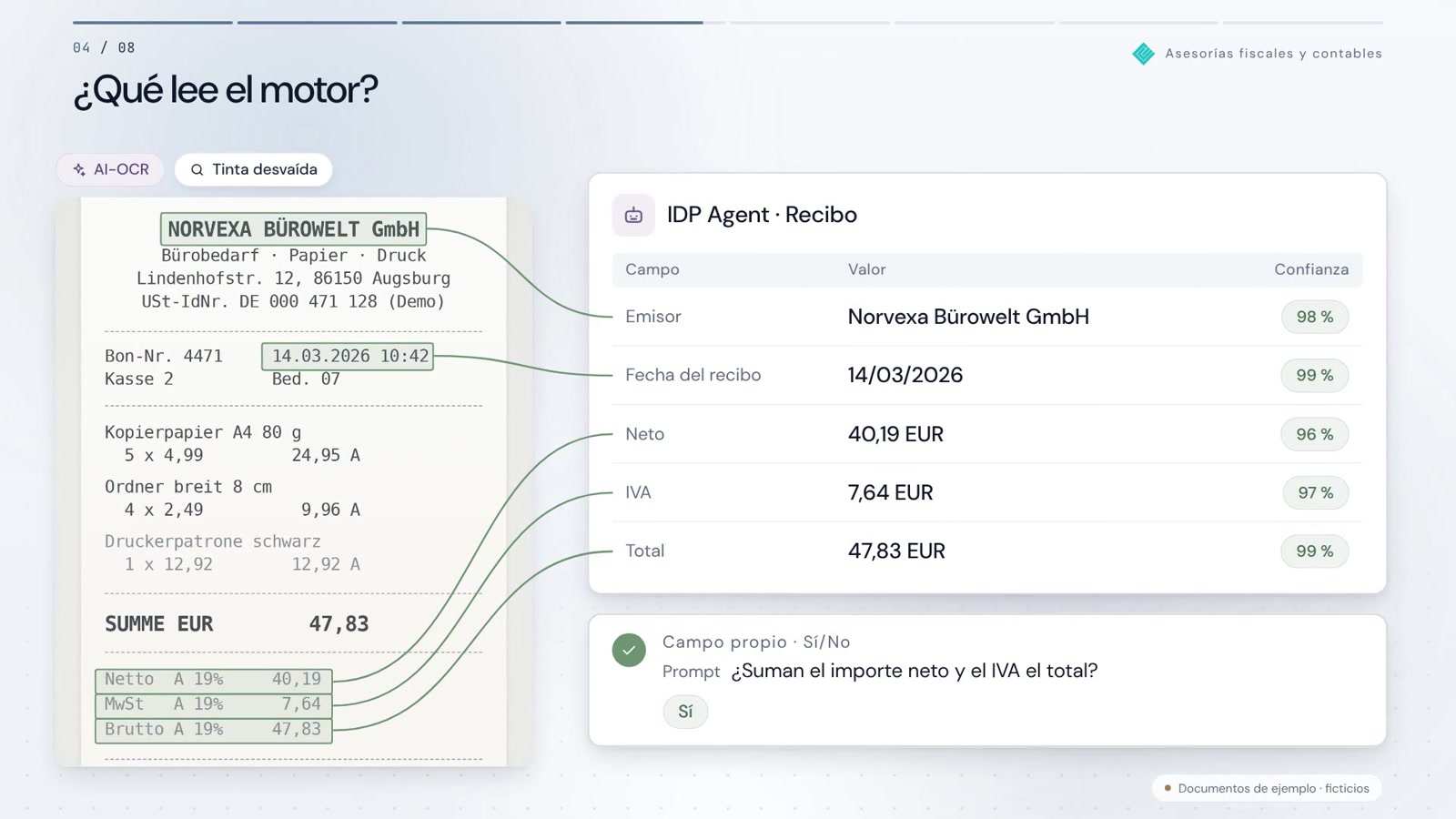This screenshot has width=1456, height=819.
Task: Click the magnifier icon in Tinta desvaída
Action: (x=197, y=170)
